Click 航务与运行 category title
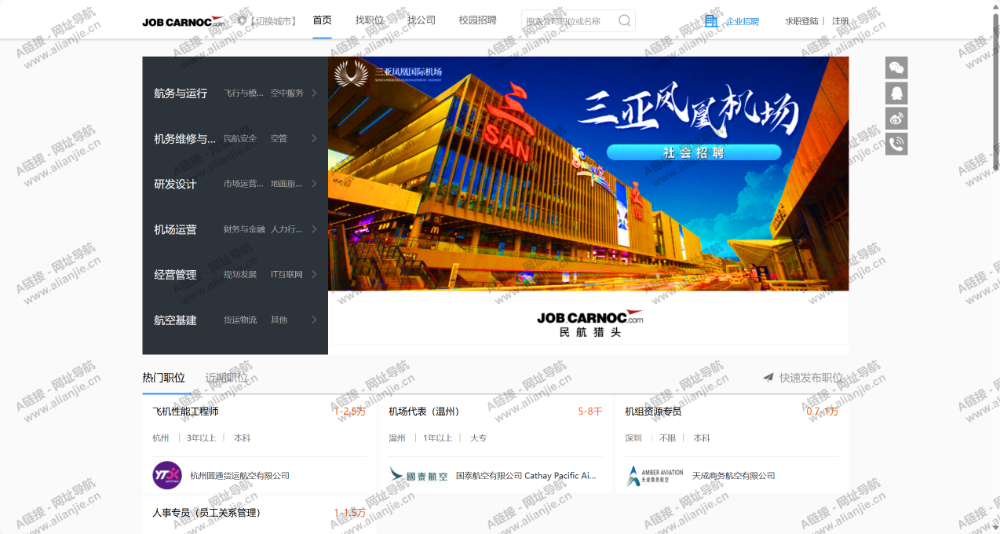This screenshot has height=534, width=1000. (180, 93)
